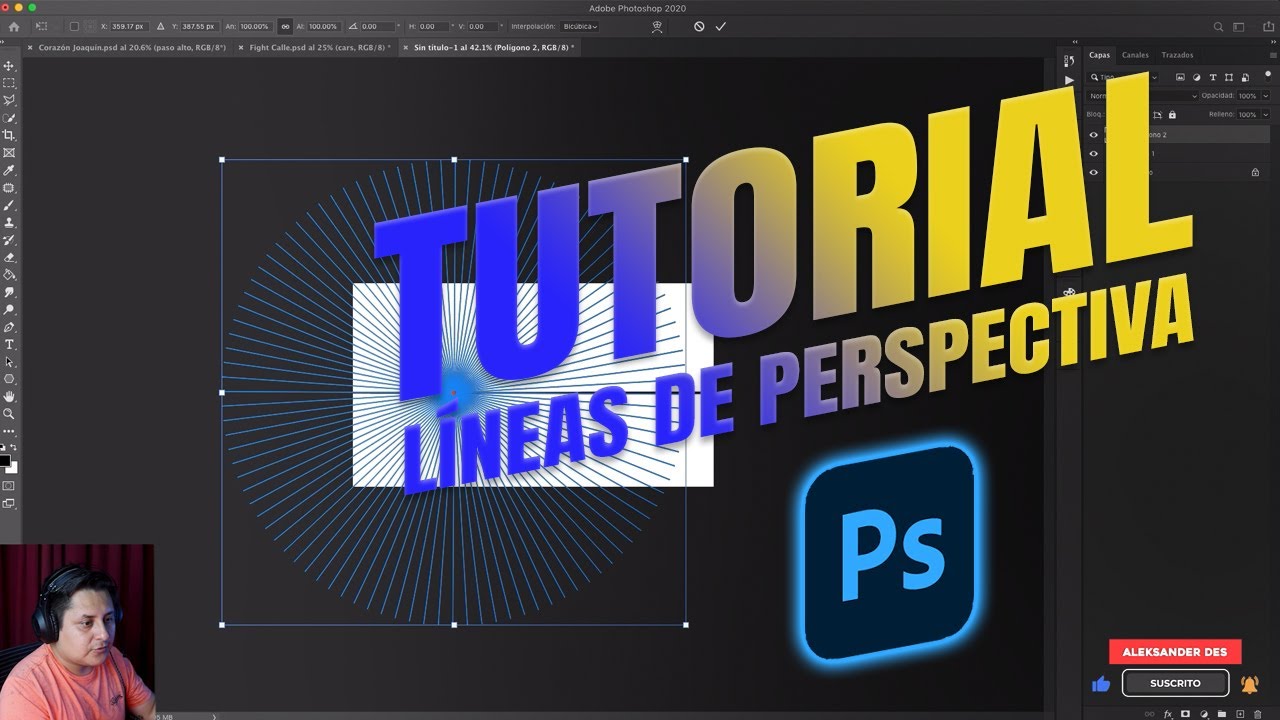
Task: Select the Polygon shape tool
Action: coord(9,379)
